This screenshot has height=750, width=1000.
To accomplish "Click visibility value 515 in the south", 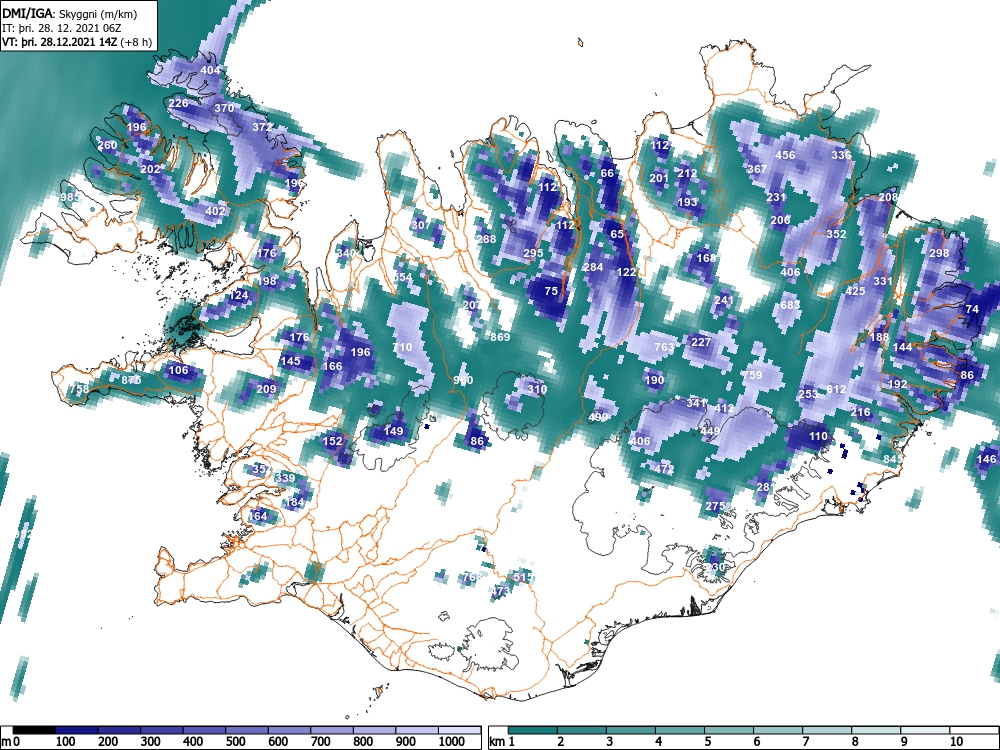I will point(523,577).
